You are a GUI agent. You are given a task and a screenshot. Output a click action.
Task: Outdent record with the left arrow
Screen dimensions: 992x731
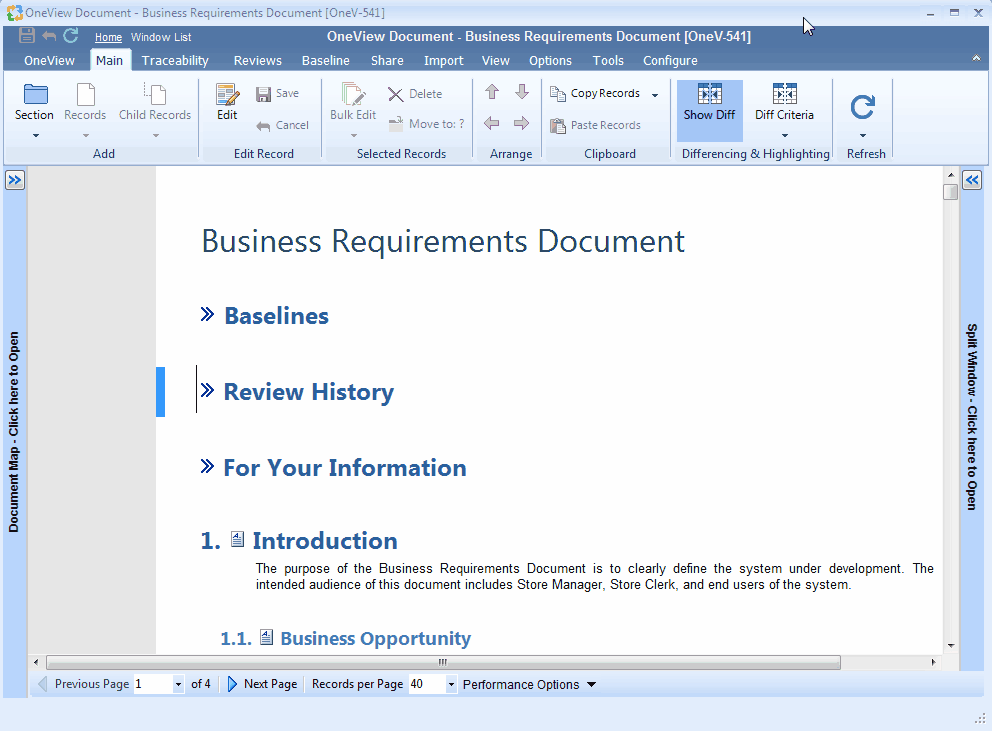pyautogui.click(x=492, y=123)
